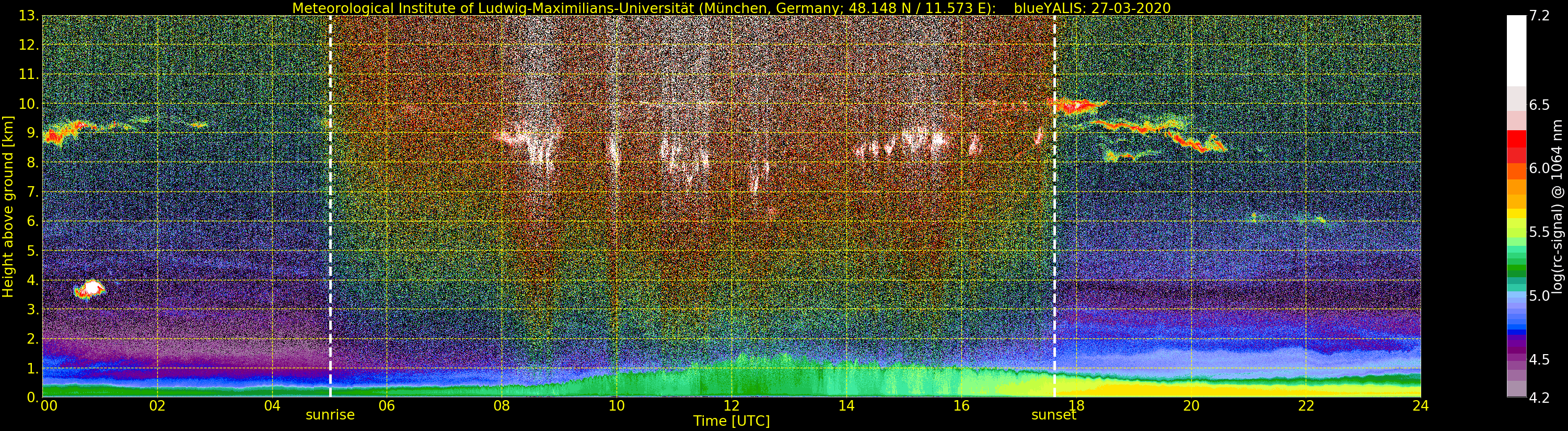Click time tick label '12' on time axis
The width and height of the screenshot is (1568, 431).
click(731, 406)
